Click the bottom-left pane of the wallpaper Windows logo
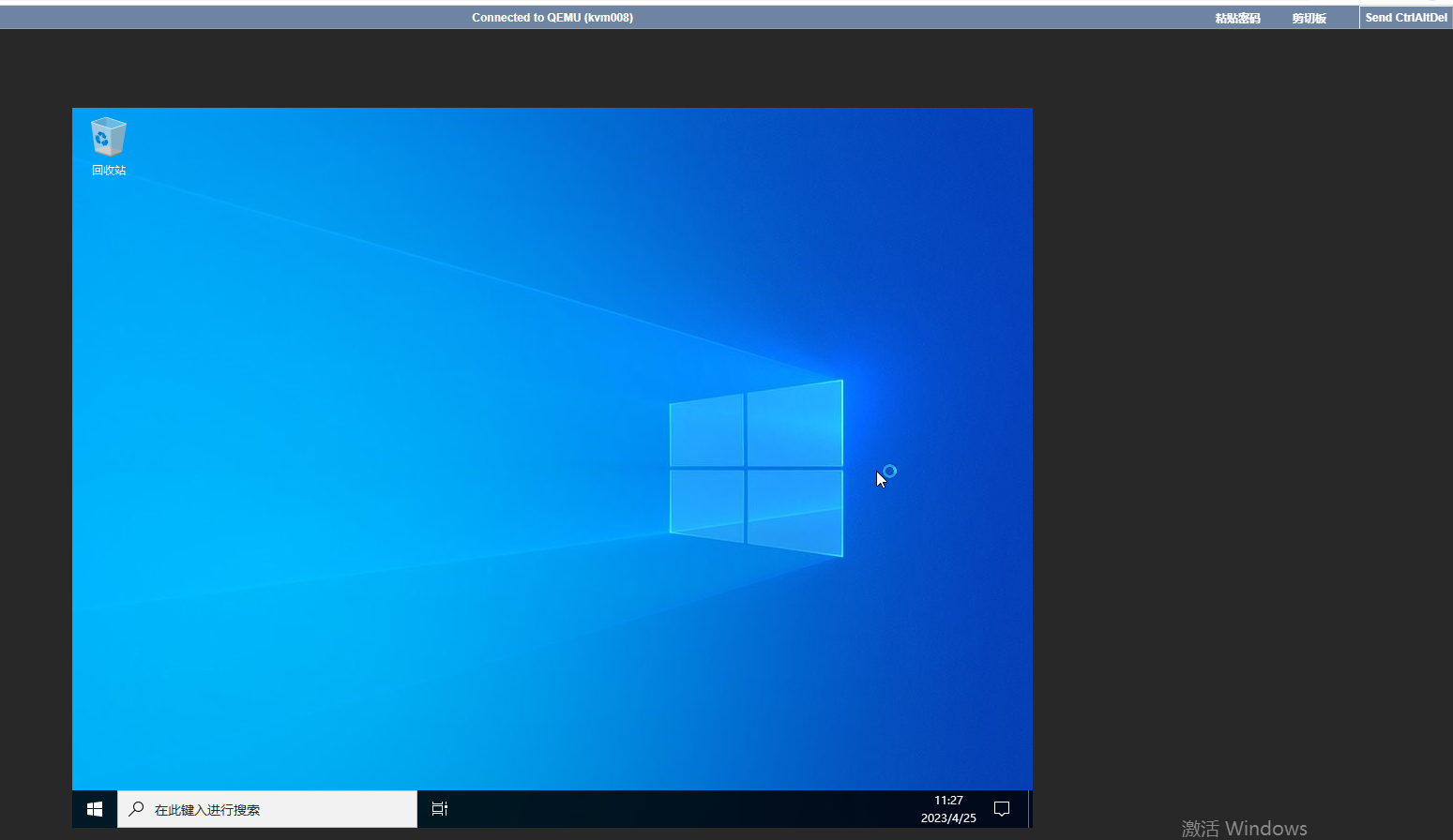This screenshot has width=1453, height=840. [x=706, y=503]
